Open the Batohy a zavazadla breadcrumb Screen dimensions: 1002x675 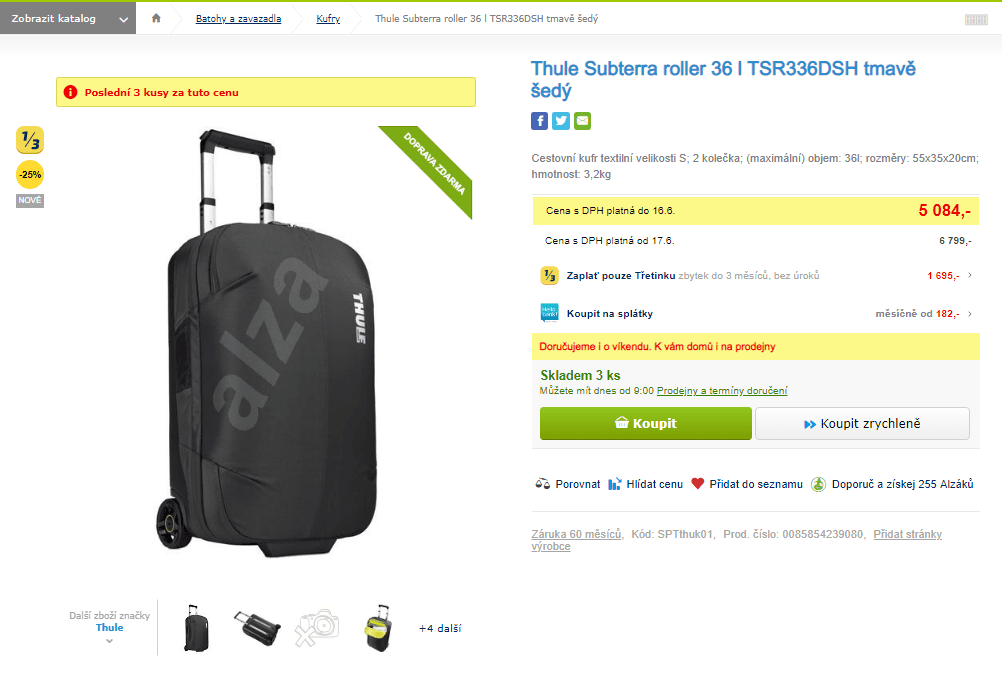click(x=238, y=18)
